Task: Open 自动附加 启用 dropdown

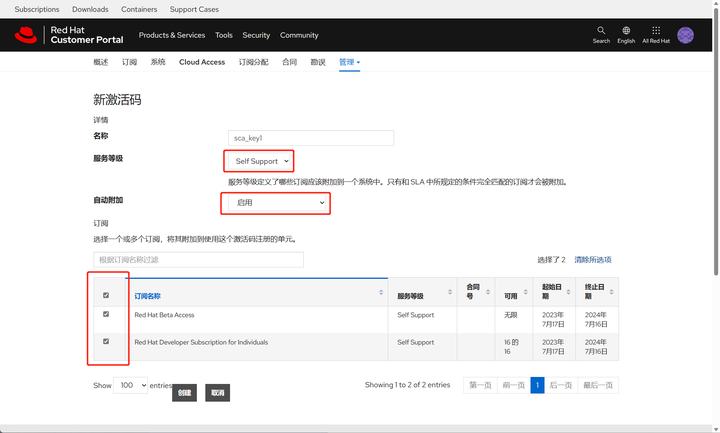Action: coord(277,202)
